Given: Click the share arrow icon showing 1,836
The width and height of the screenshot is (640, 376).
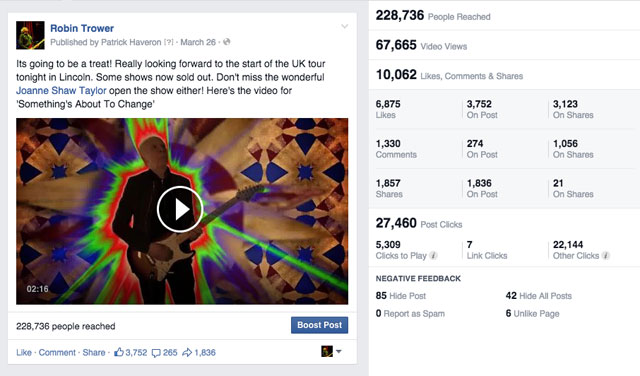Looking at the screenshot, I should click(187, 352).
